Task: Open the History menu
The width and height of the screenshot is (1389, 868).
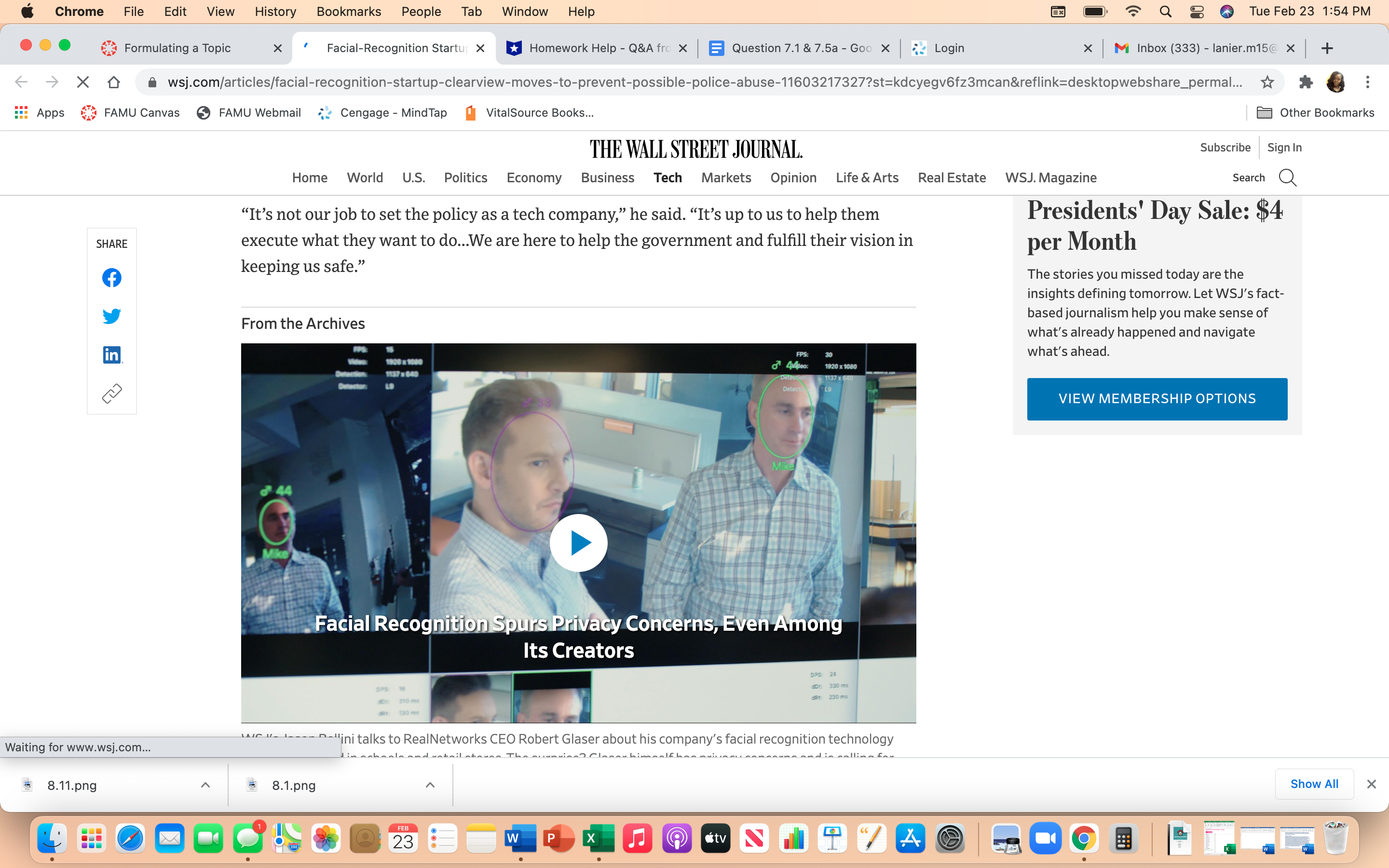Action: click(275, 12)
